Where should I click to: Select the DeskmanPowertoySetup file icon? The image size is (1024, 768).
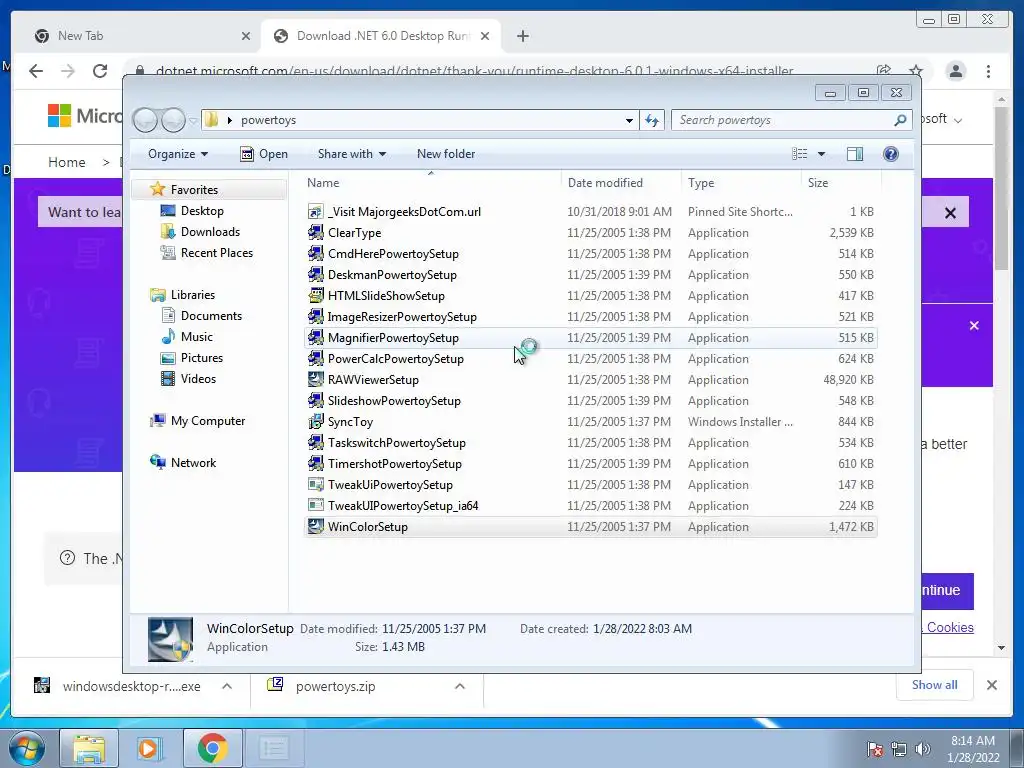[315, 274]
